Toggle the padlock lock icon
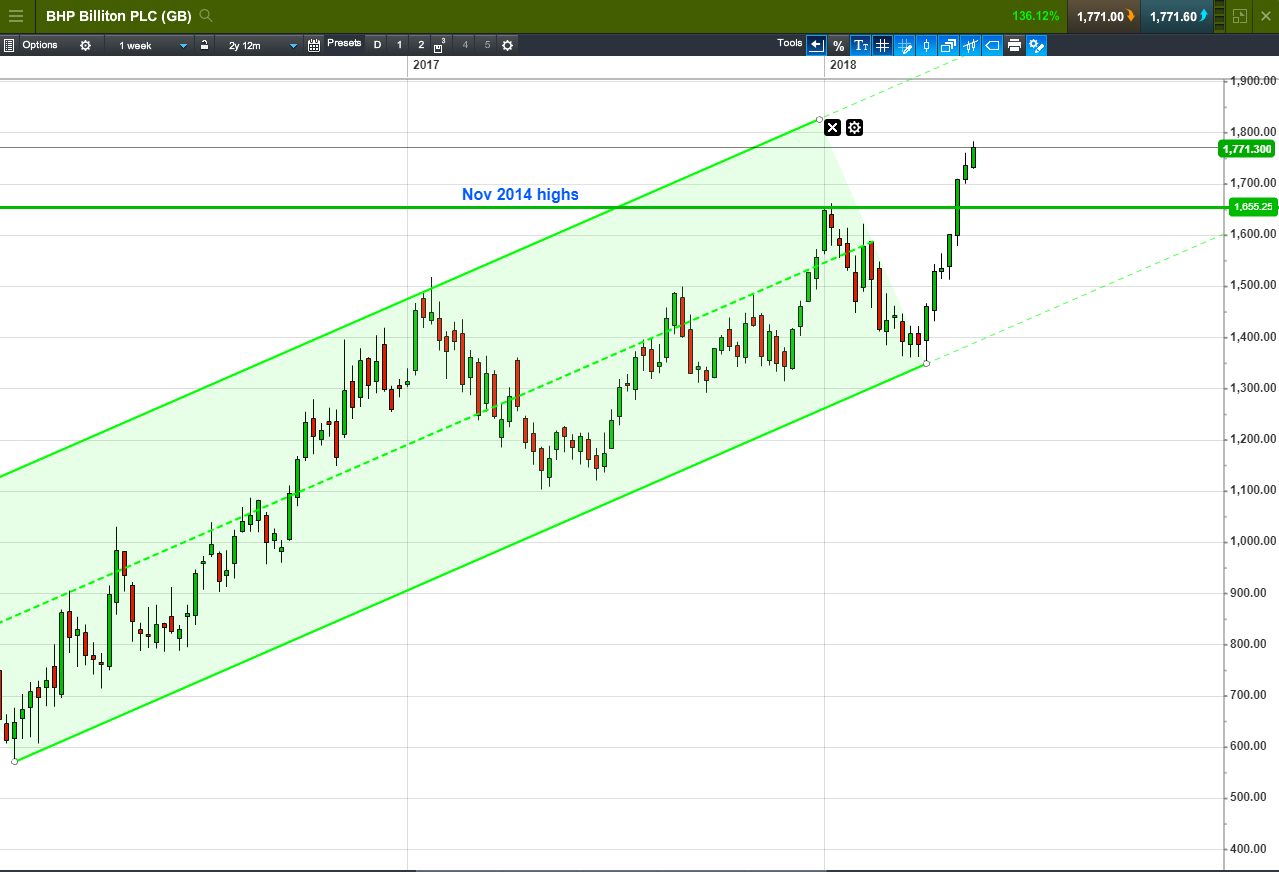 [204, 45]
